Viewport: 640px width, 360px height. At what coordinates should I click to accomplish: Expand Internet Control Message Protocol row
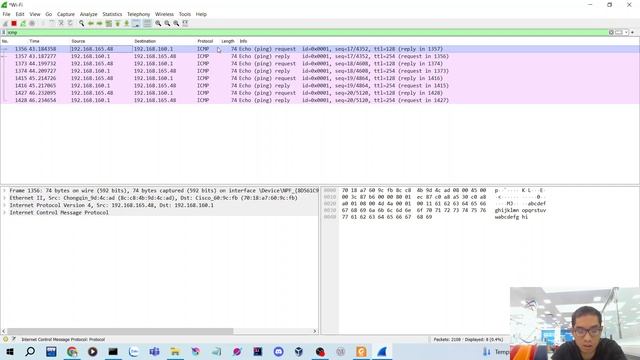pyautogui.click(x=4, y=213)
